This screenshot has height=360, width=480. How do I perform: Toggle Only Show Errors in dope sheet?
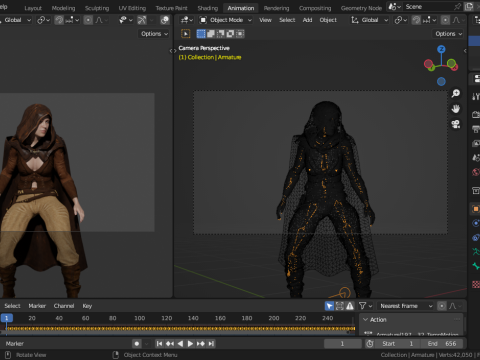[x=350, y=306]
